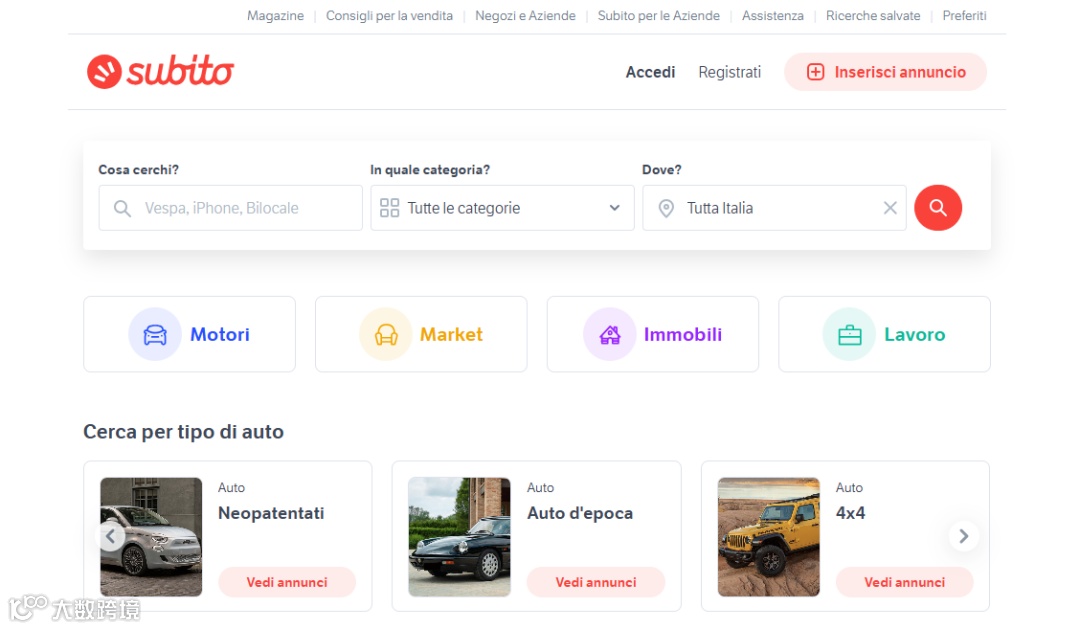Image resolution: width=1080 pixels, height=629 pixels.
Task: Click Accedi to log in
Action: (x=650, y=72)
